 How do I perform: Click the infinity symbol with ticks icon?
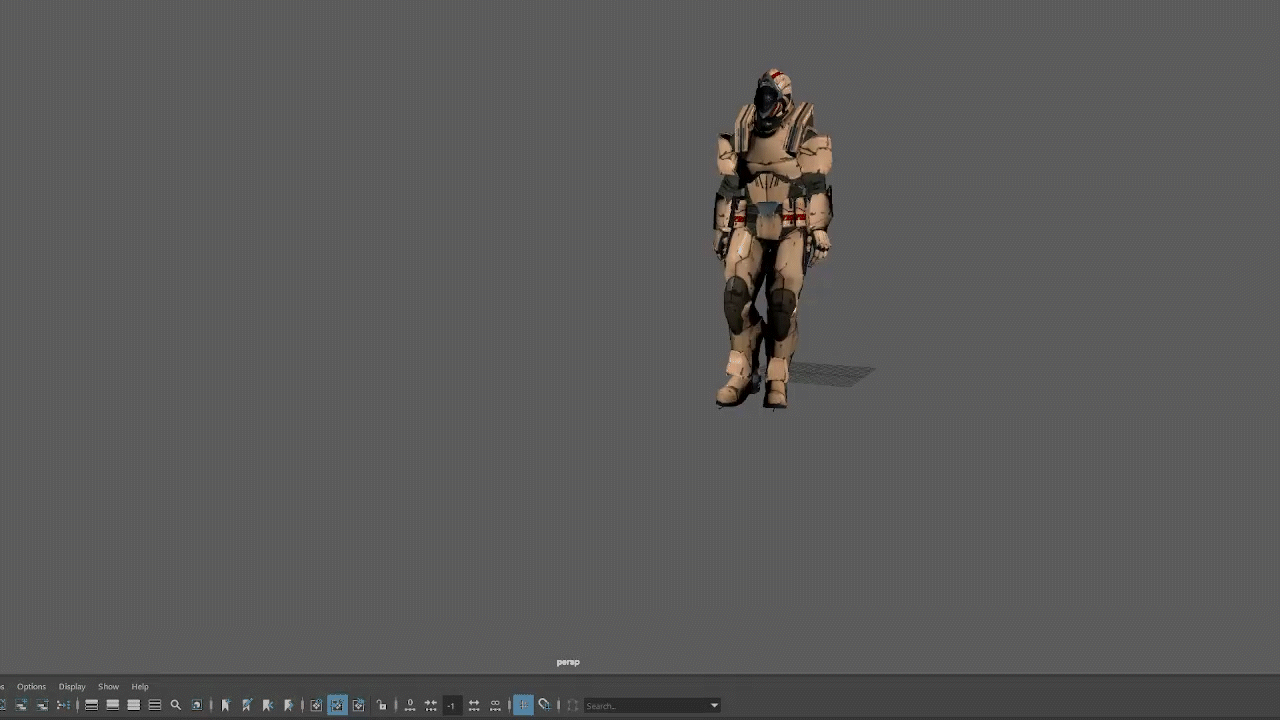click(x=495, y=705)
